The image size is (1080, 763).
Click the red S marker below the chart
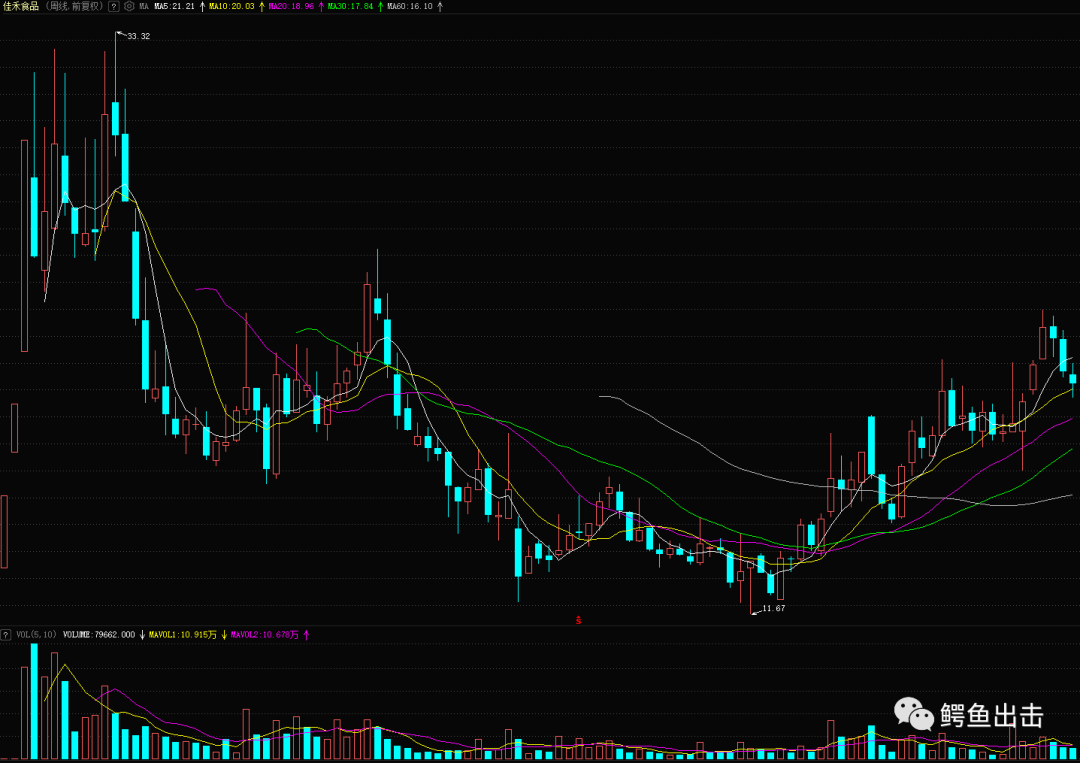(x=579, y=620)
